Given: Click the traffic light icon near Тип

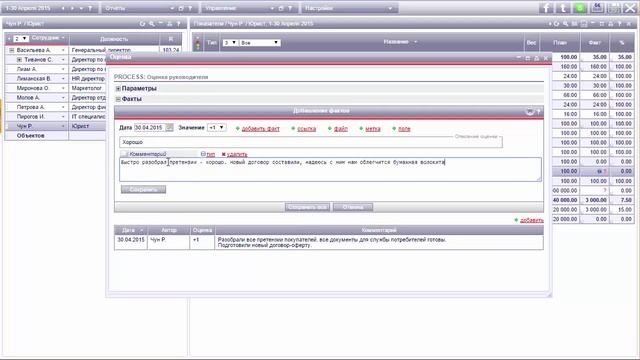Looking at the screenshot, I should click(198, 42).
